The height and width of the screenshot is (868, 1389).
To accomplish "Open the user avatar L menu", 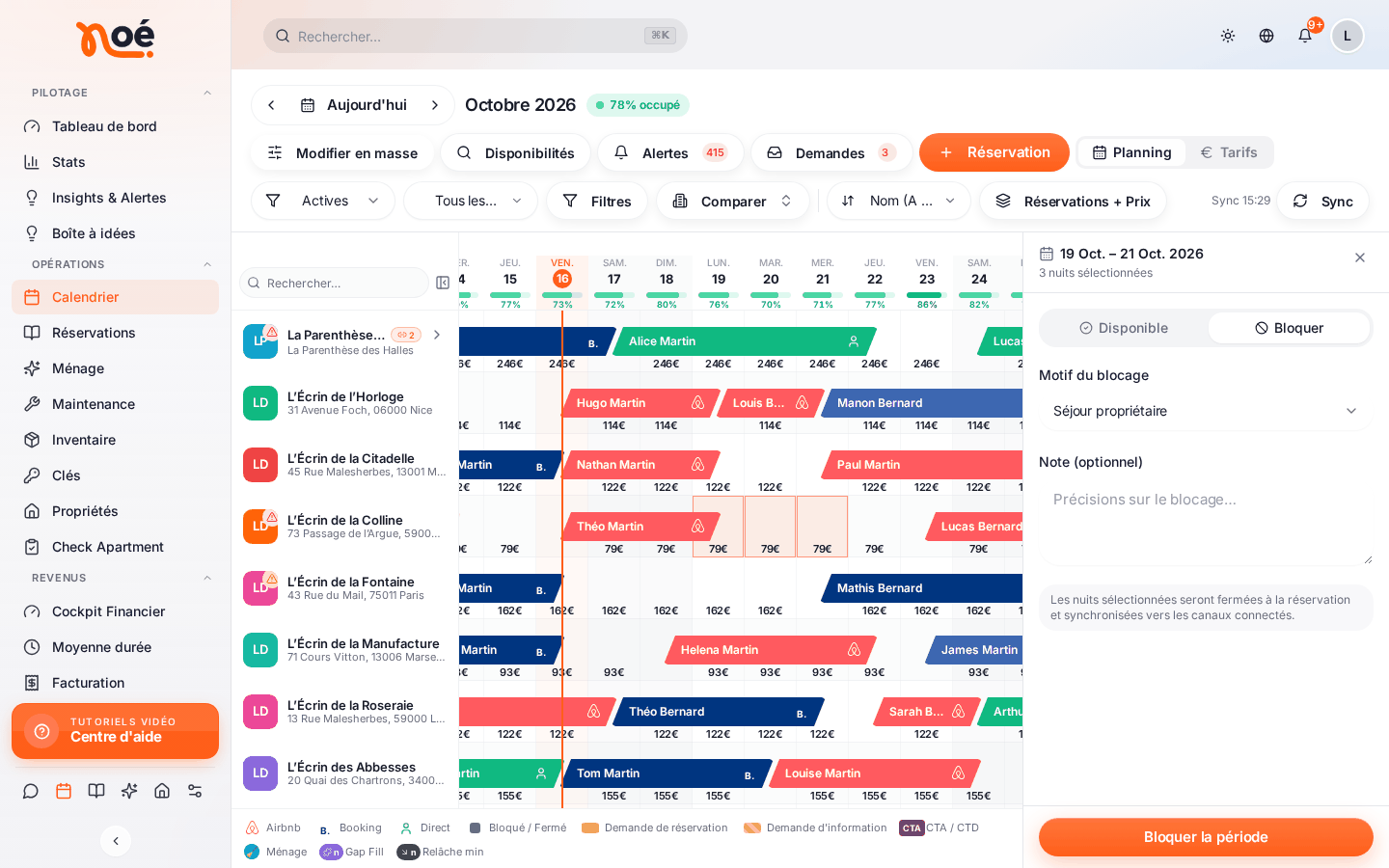I will (x=1348, y=36).
